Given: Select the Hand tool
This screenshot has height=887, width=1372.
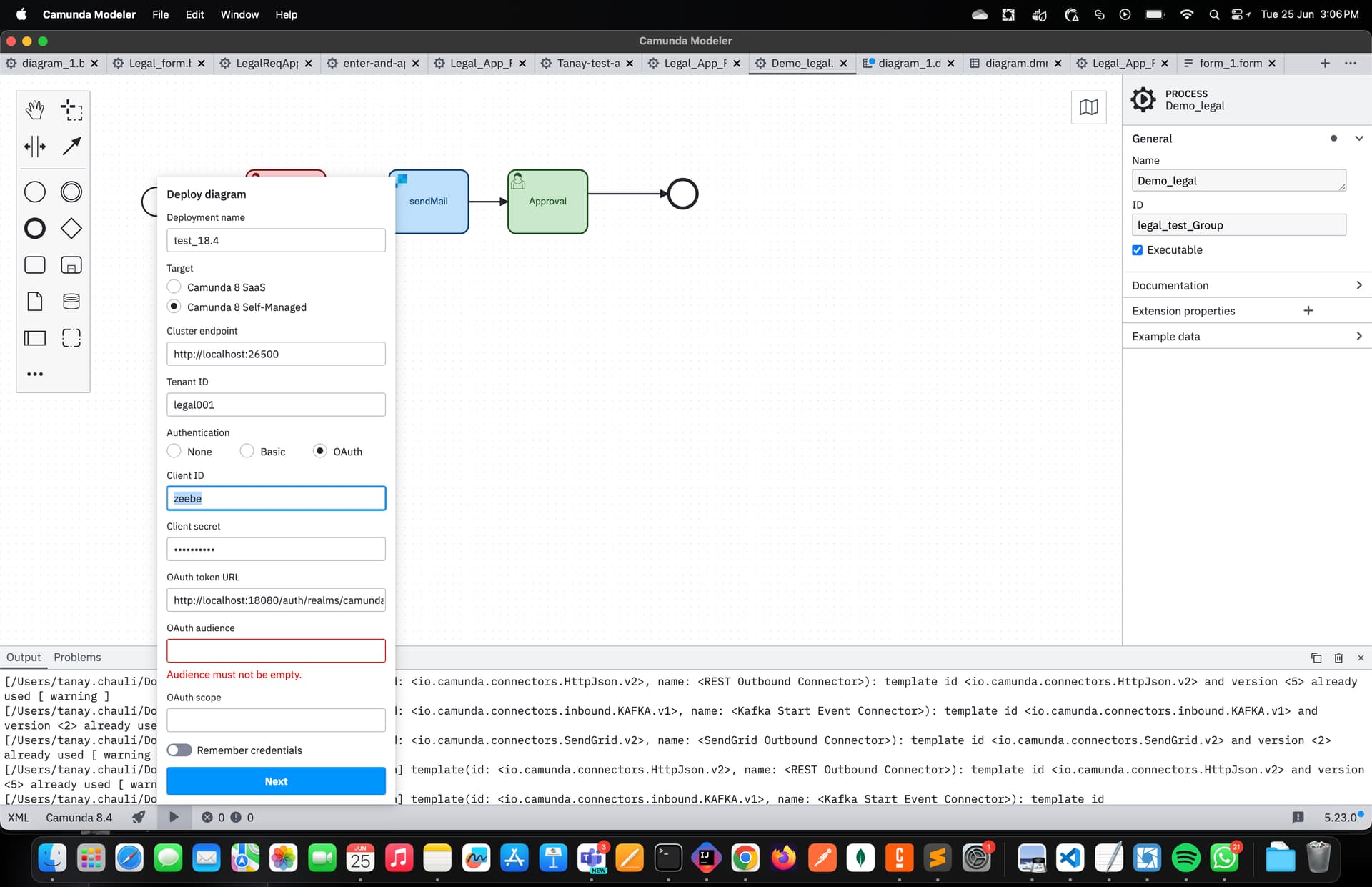Looking at the screenshot, I should 34,109.
